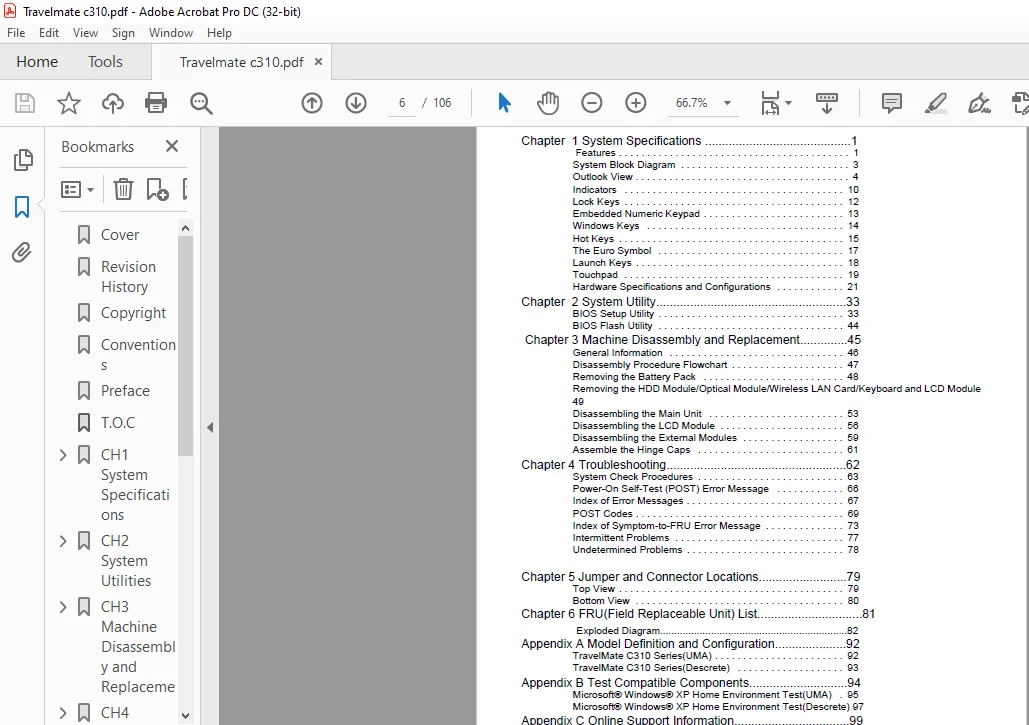
Task: Toggle the Bookmarks panel icon
Action: pyautogui.click(x=22, y=207)
